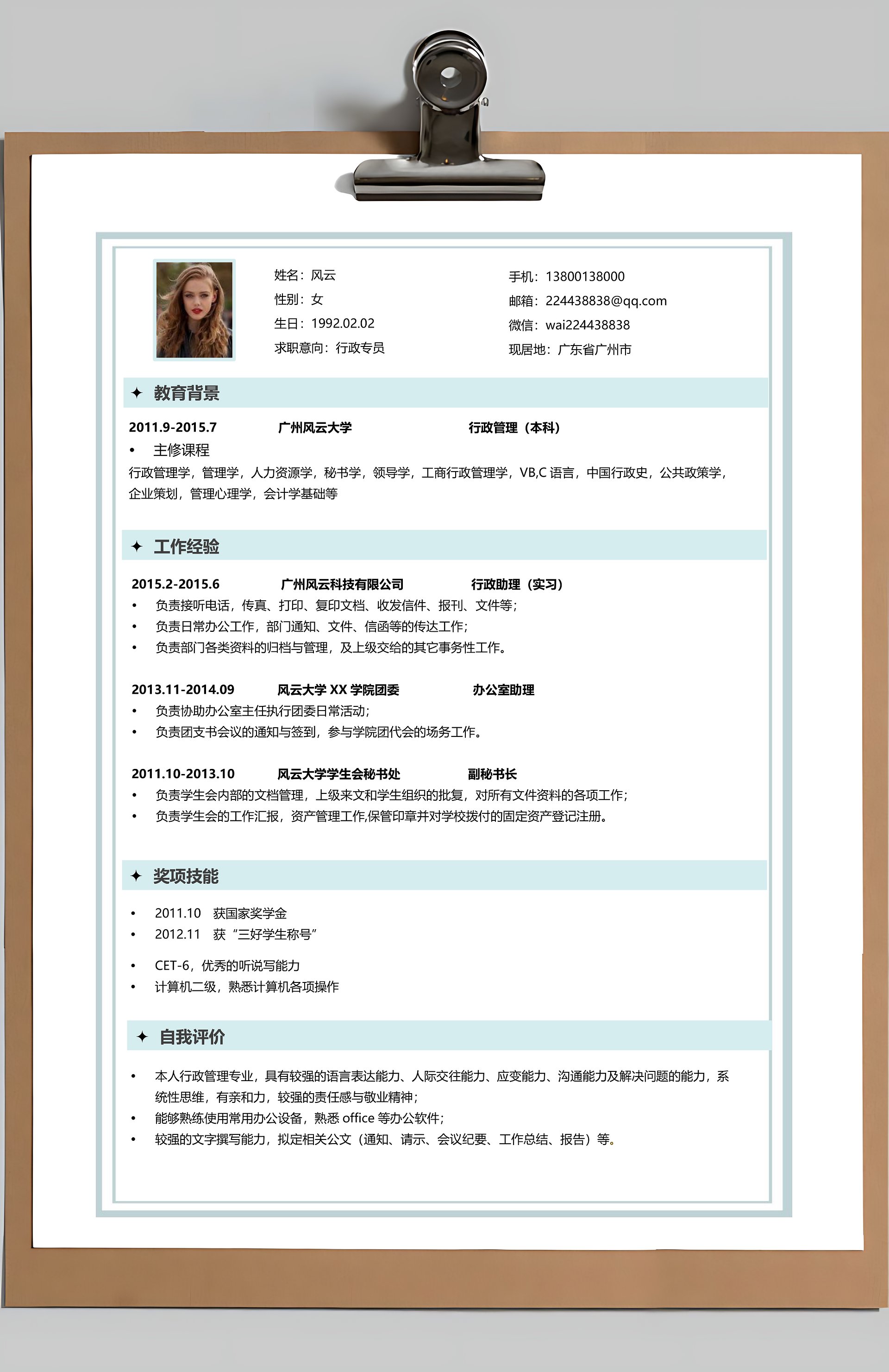The image size is (889, 1372).
Task: Click star icon beside 工作经验 heading
Action: [137, 546]
